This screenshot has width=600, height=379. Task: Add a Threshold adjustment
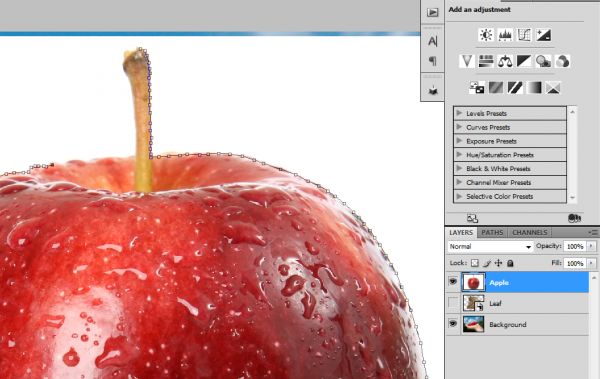[x=515, y=88]
